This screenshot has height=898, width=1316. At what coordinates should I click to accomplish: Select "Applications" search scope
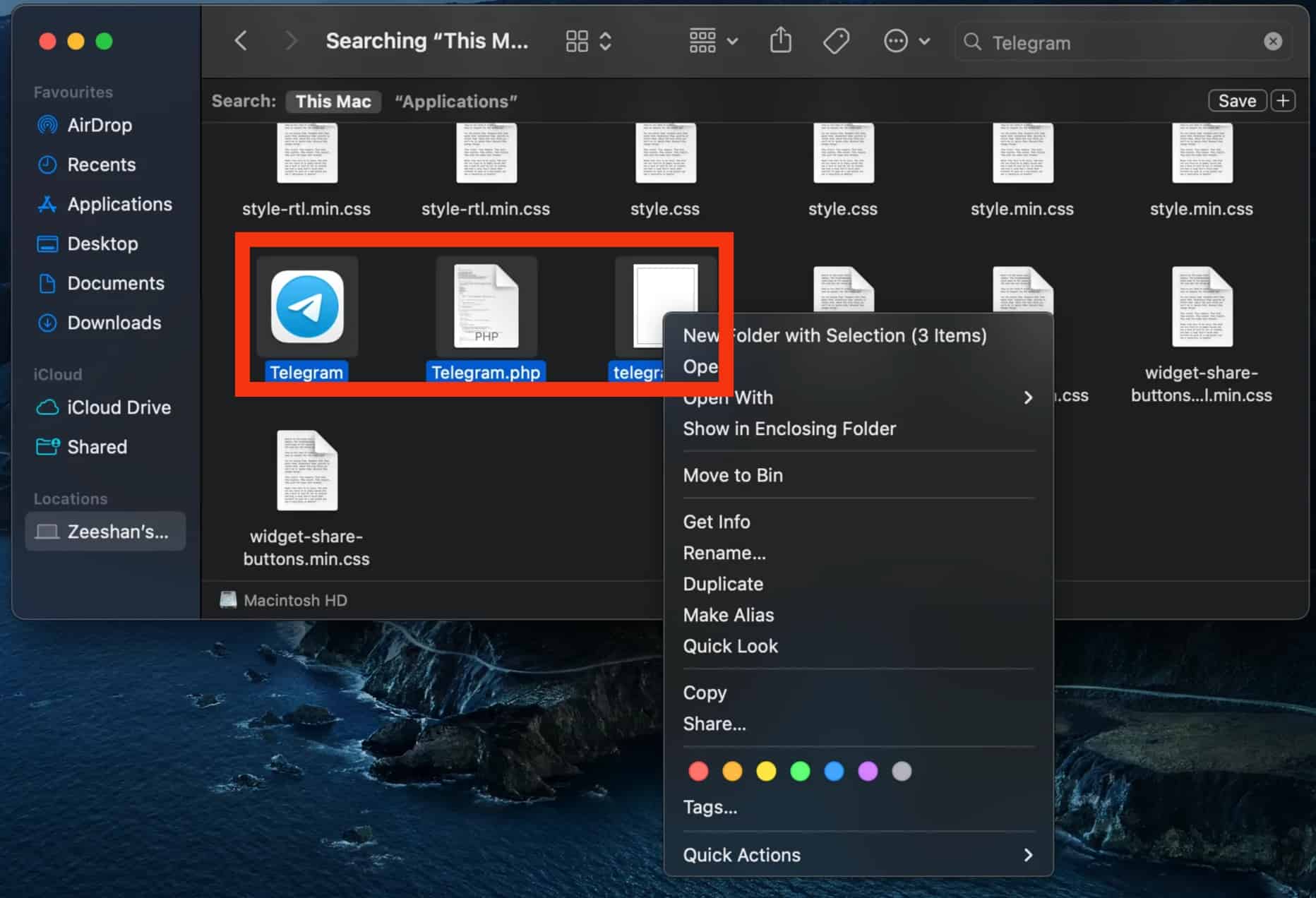[456, 101]
